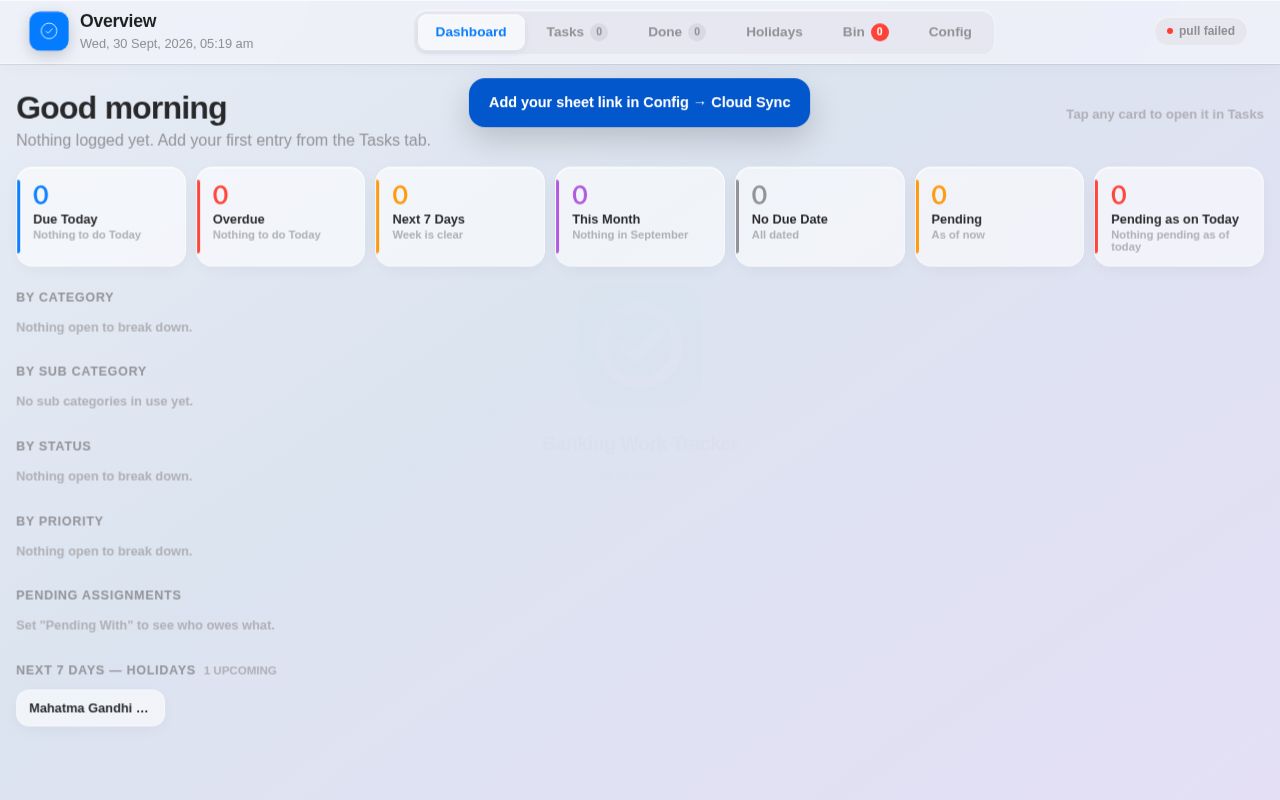Click the 'Tap any card' hint text

[1165, 114]
